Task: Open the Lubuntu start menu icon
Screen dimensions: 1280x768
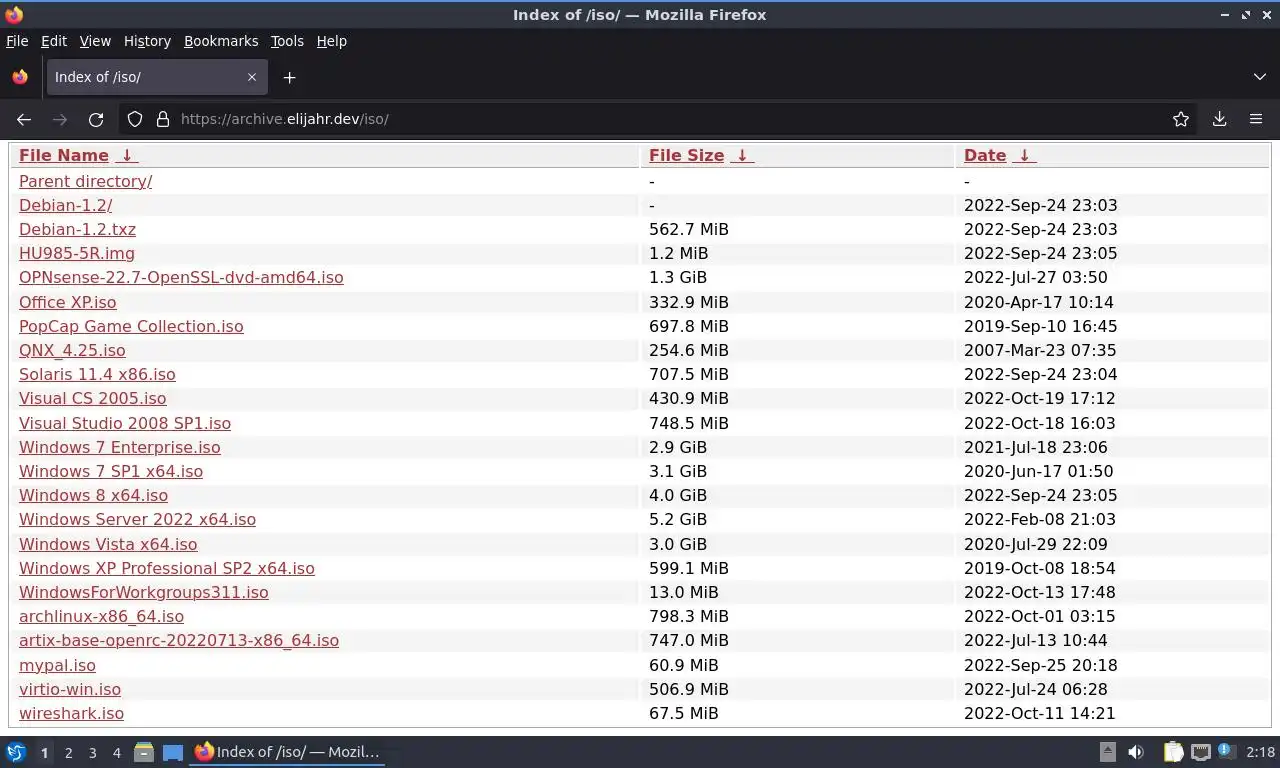Action: (x=15, y=752)
